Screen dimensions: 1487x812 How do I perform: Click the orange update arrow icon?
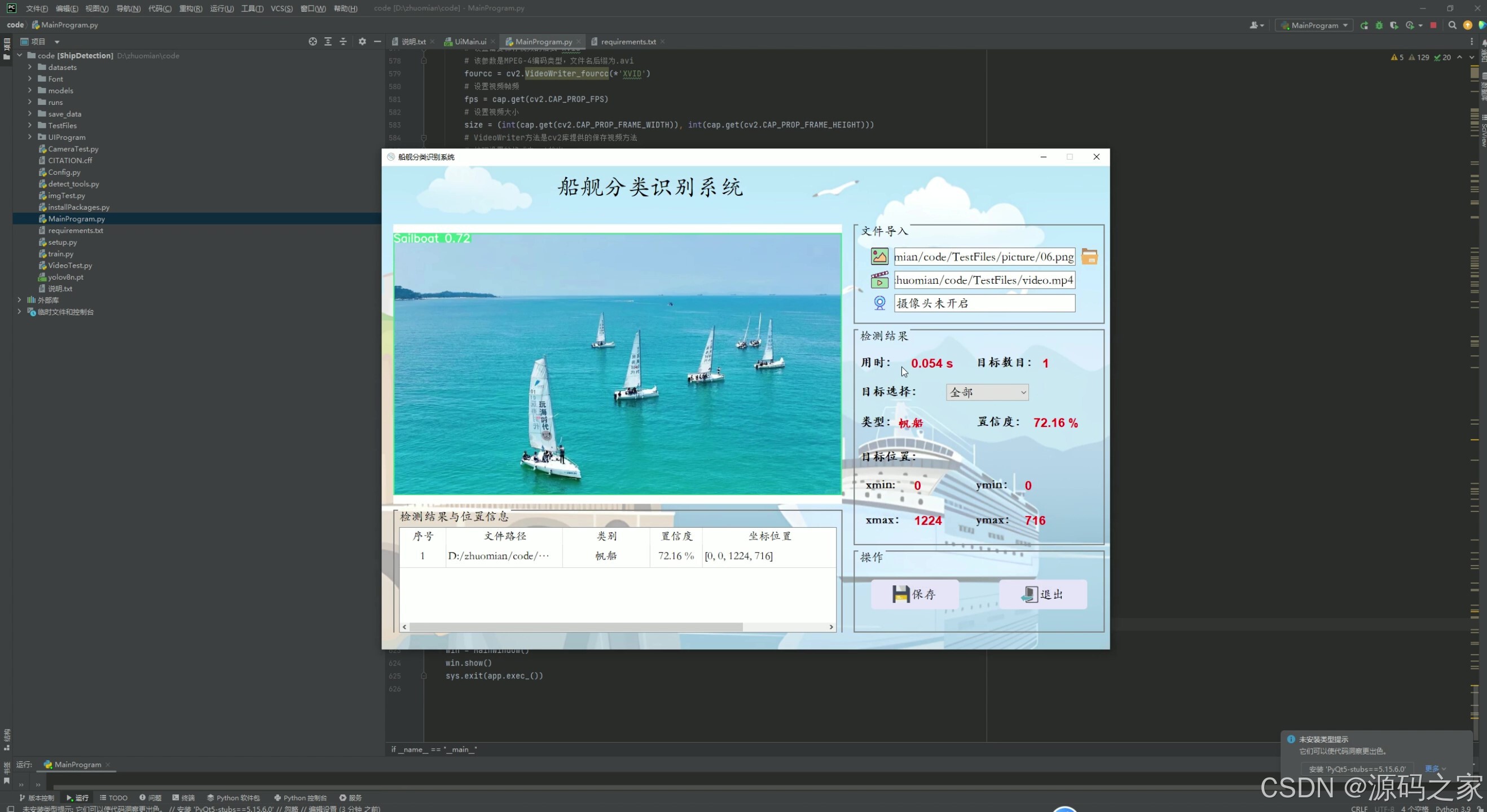click(x=1467, y=25)
